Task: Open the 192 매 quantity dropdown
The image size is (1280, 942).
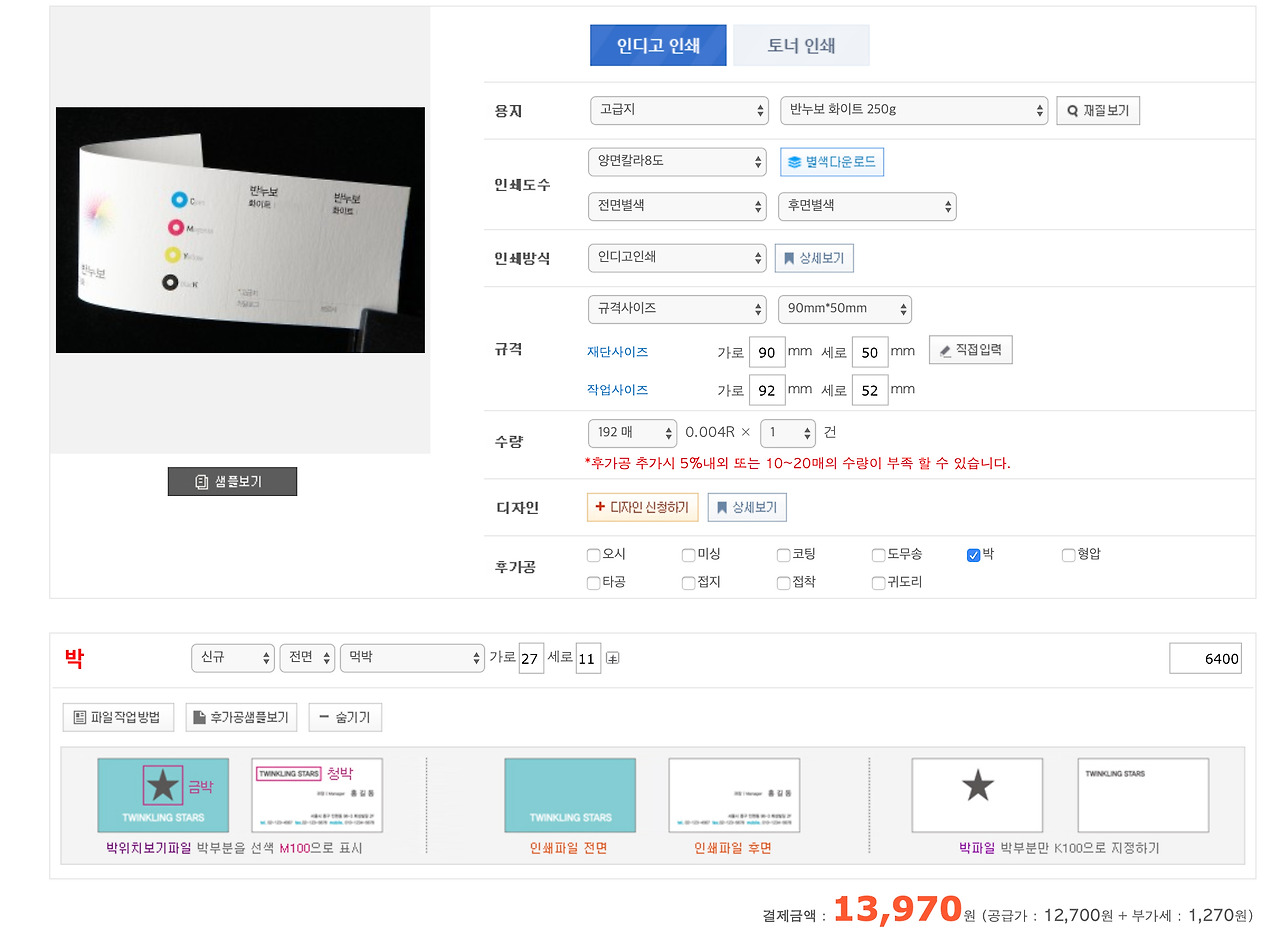Action: point(633,433)
